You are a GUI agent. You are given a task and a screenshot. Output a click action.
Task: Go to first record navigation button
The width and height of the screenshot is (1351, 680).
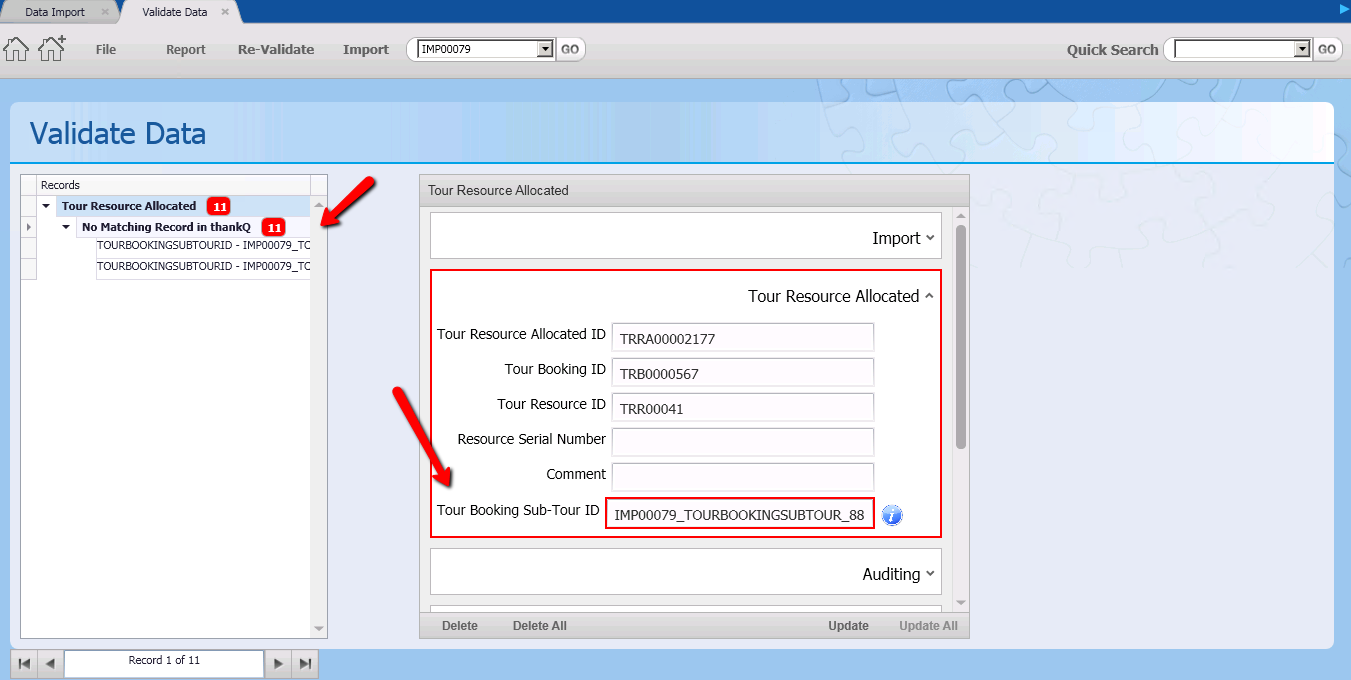point(24,663)
